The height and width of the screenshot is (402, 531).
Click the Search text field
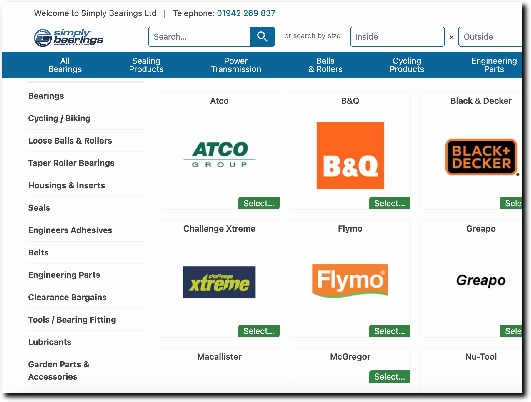(x=199, y=37)
